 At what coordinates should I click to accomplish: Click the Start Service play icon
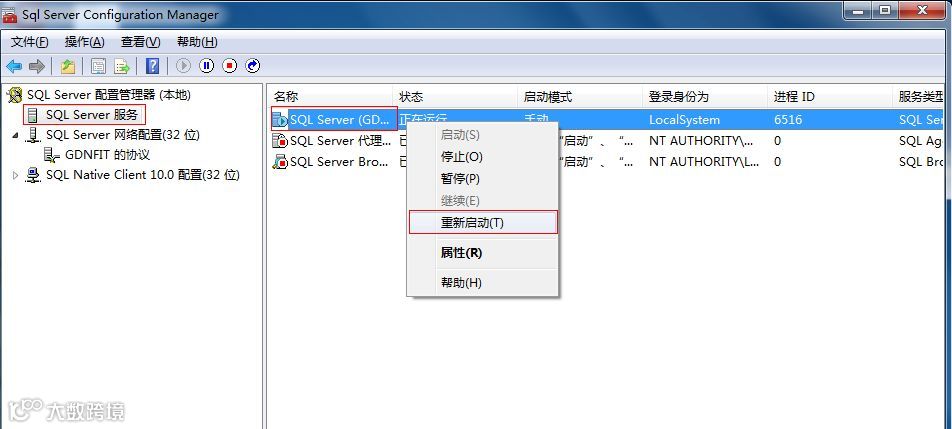pyautogui.click(x=183, y=66)
